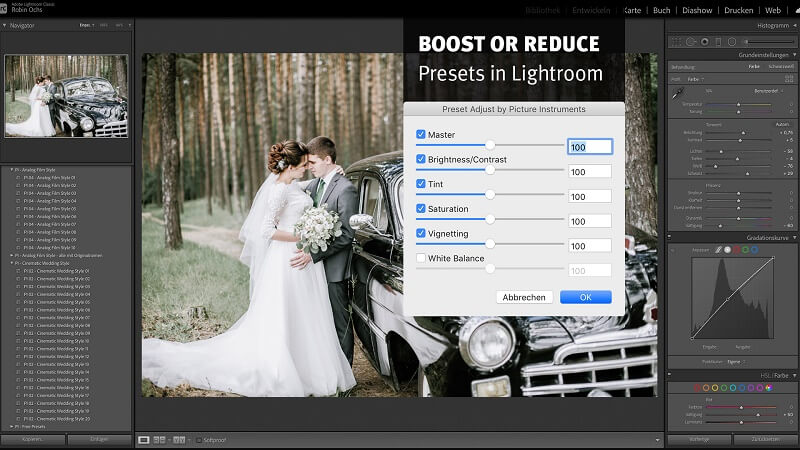Confirm the dialog with OK
This screenshot has height=450, width=800.
click(x=586, y=297)
